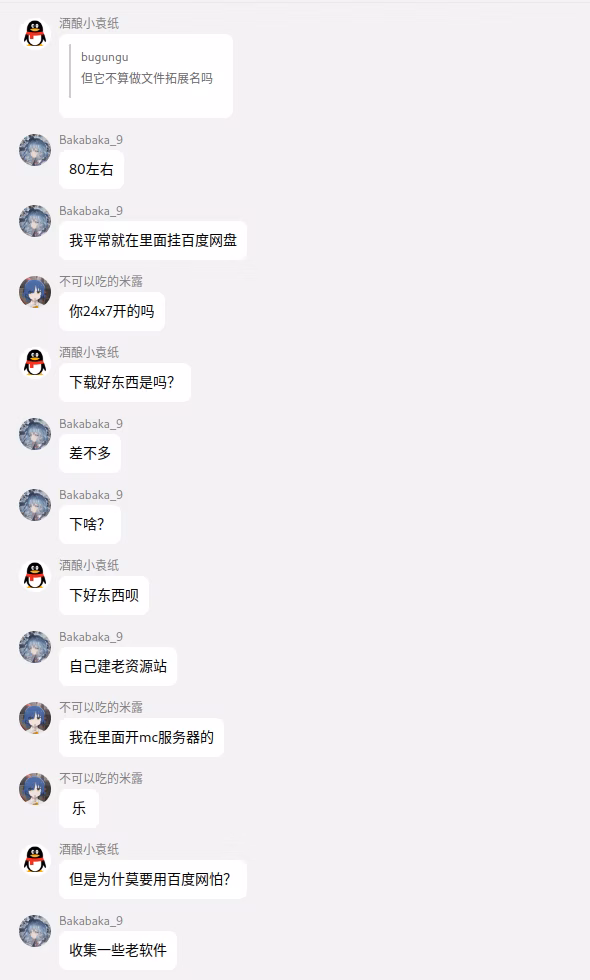Select the message bubble '我平常就在里面挂百度网盘'
The image size is (590, 980).
pyautogui.click(x=153, y=241)
